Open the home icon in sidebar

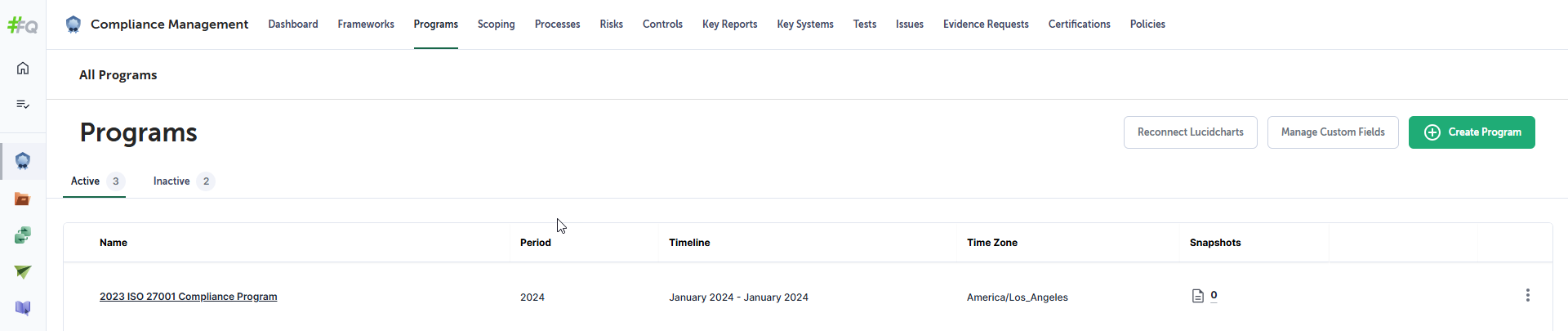23,68
